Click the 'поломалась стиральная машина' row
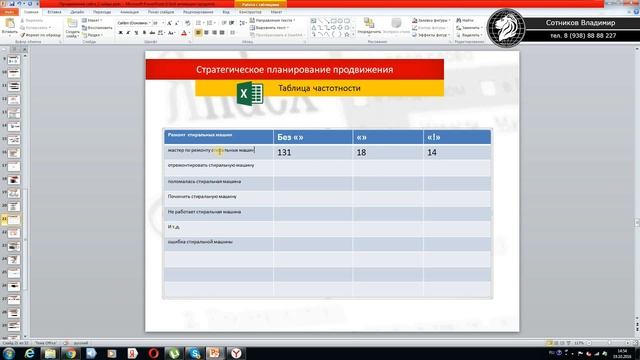This screenshot has height=360, width=640. 327,183
